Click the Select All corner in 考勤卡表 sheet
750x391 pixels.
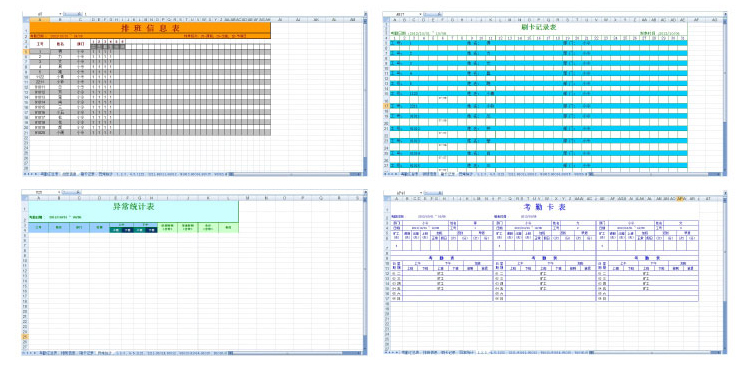tap(387, 198)
